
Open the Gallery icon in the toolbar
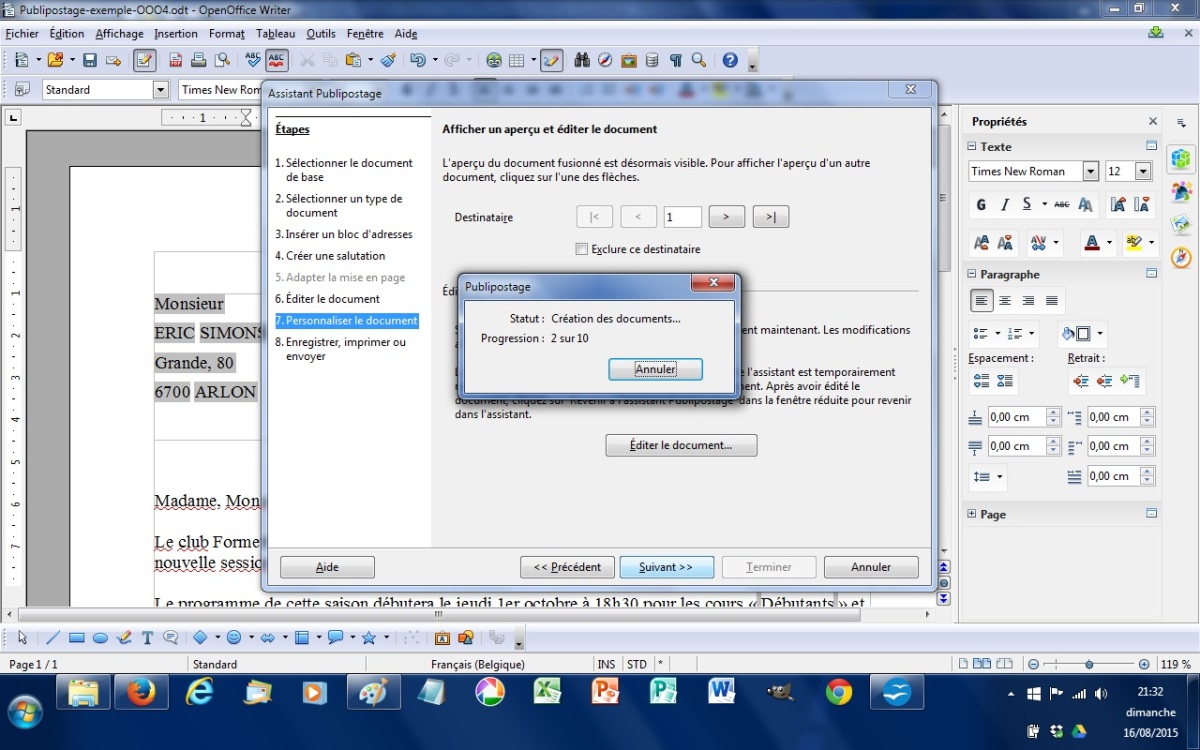(x=629, y=60)
